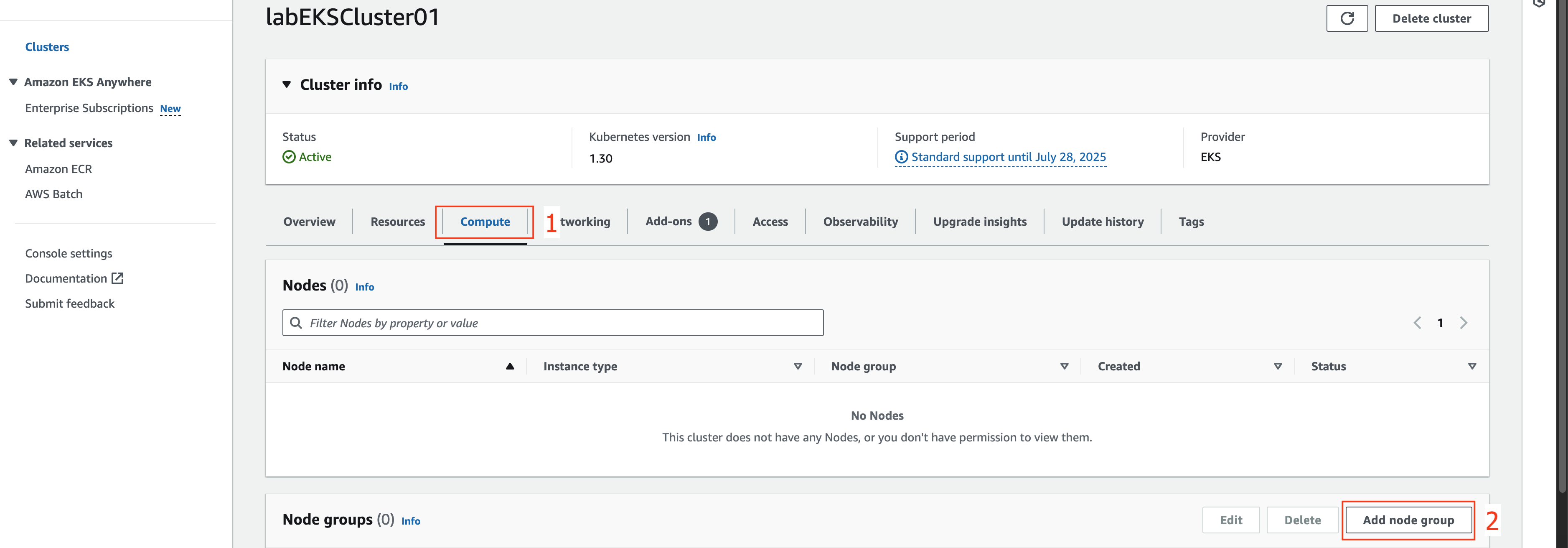Open Info link next to Nodes
This screenshot has width=1568, height=548.
click(x=364, y=288)
